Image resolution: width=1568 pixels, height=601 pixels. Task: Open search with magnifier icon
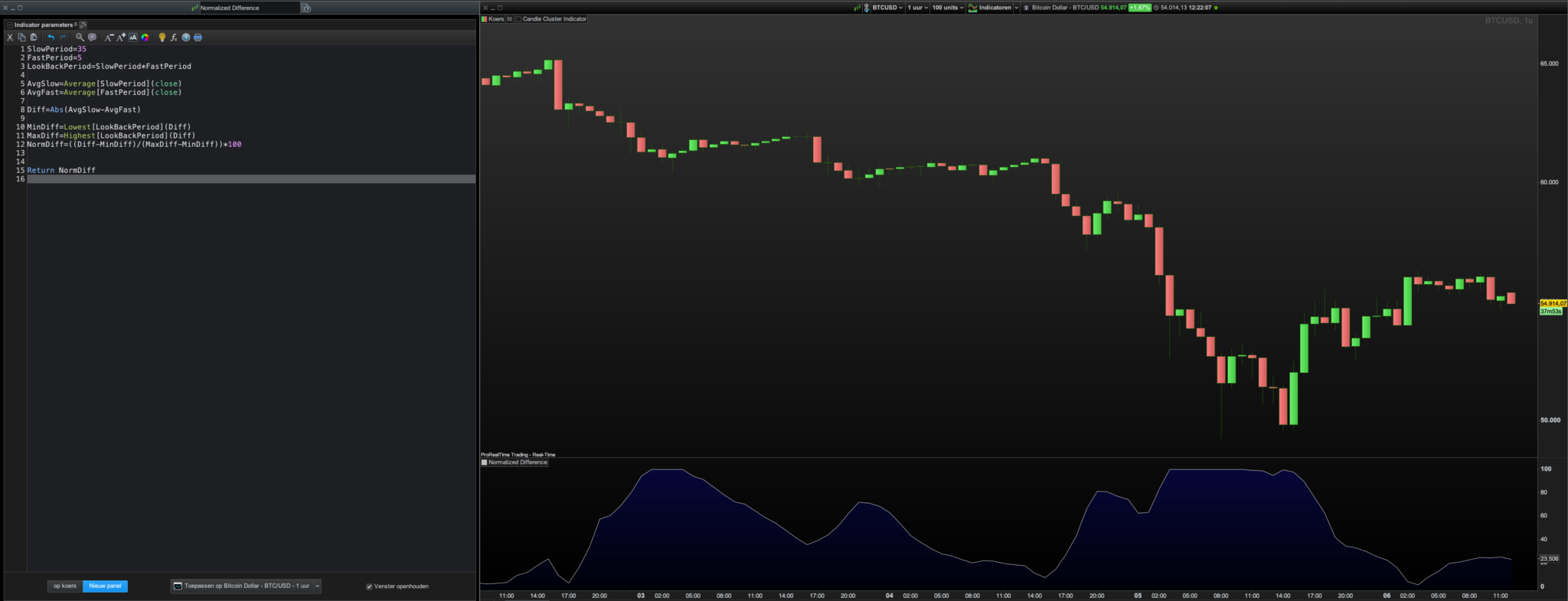80,37
